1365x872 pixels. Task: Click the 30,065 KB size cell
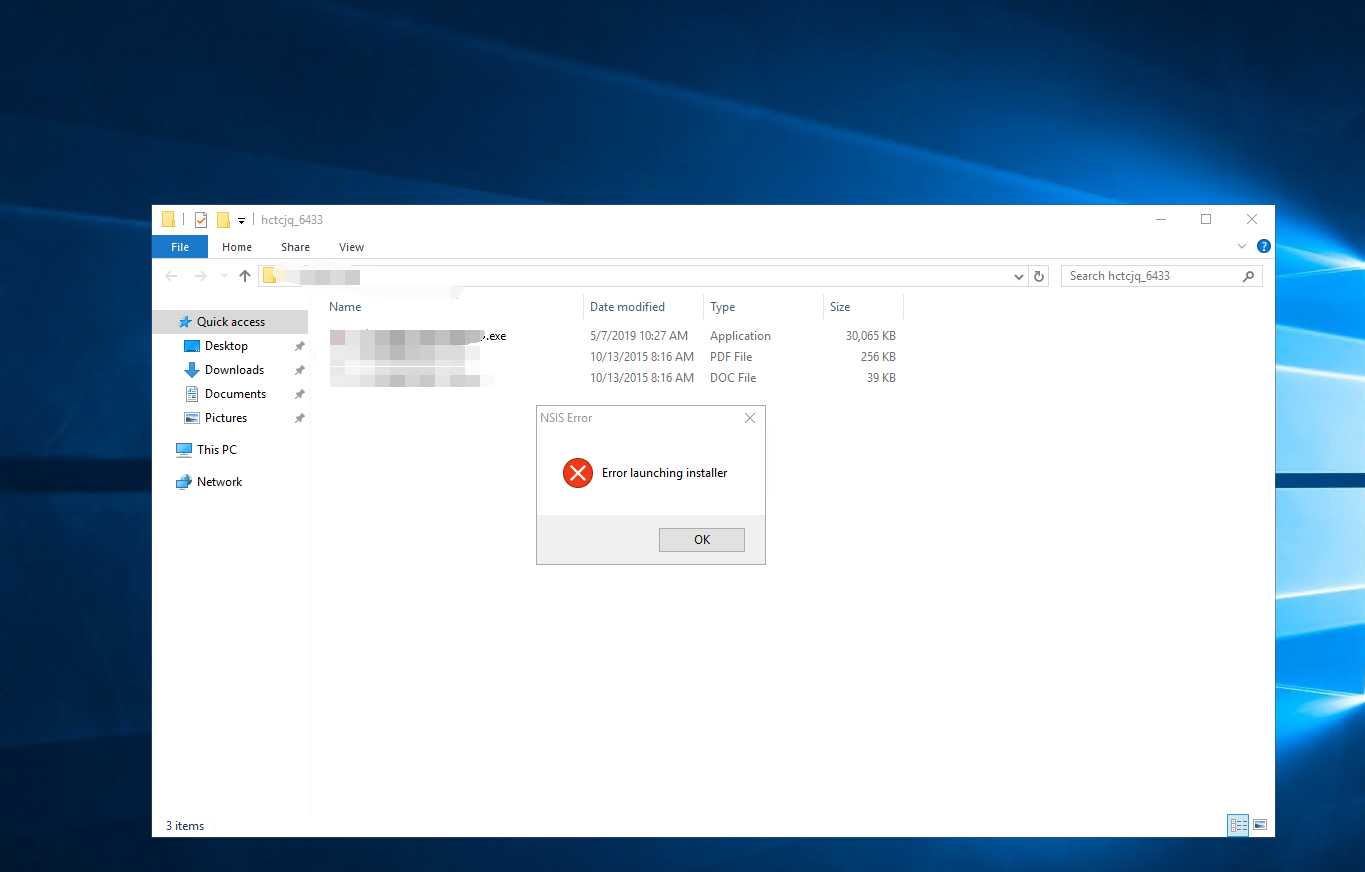pyautogui.click(x=870, y=336)
